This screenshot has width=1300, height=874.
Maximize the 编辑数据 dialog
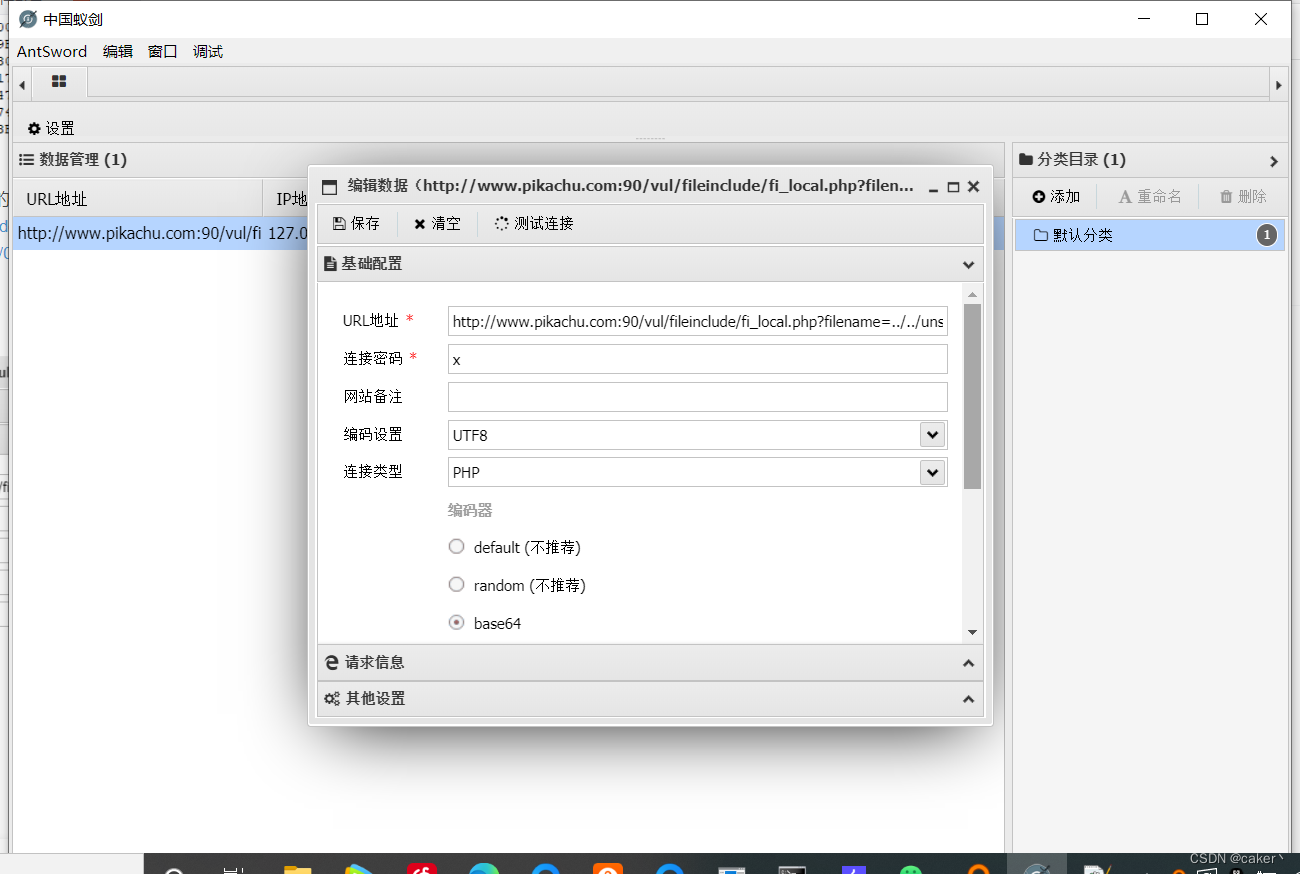(953, 187)
